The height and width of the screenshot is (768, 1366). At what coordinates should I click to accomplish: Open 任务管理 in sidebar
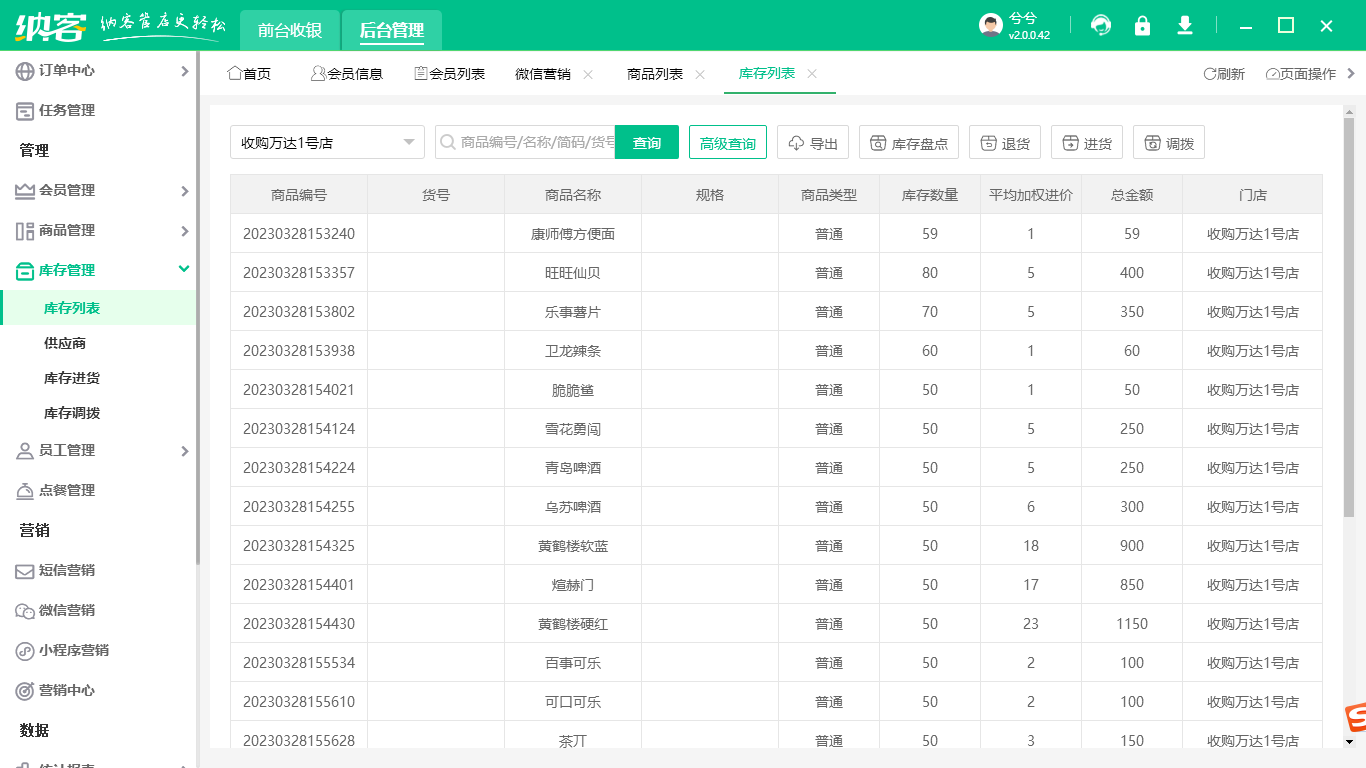coord(67,111)
